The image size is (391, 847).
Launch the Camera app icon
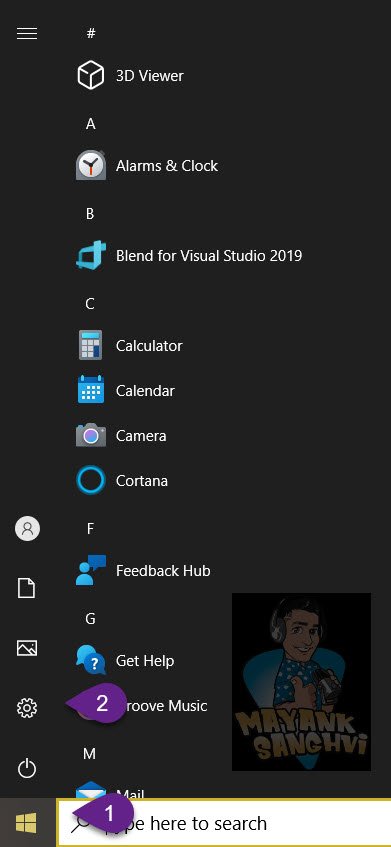(x=91, y=435)
